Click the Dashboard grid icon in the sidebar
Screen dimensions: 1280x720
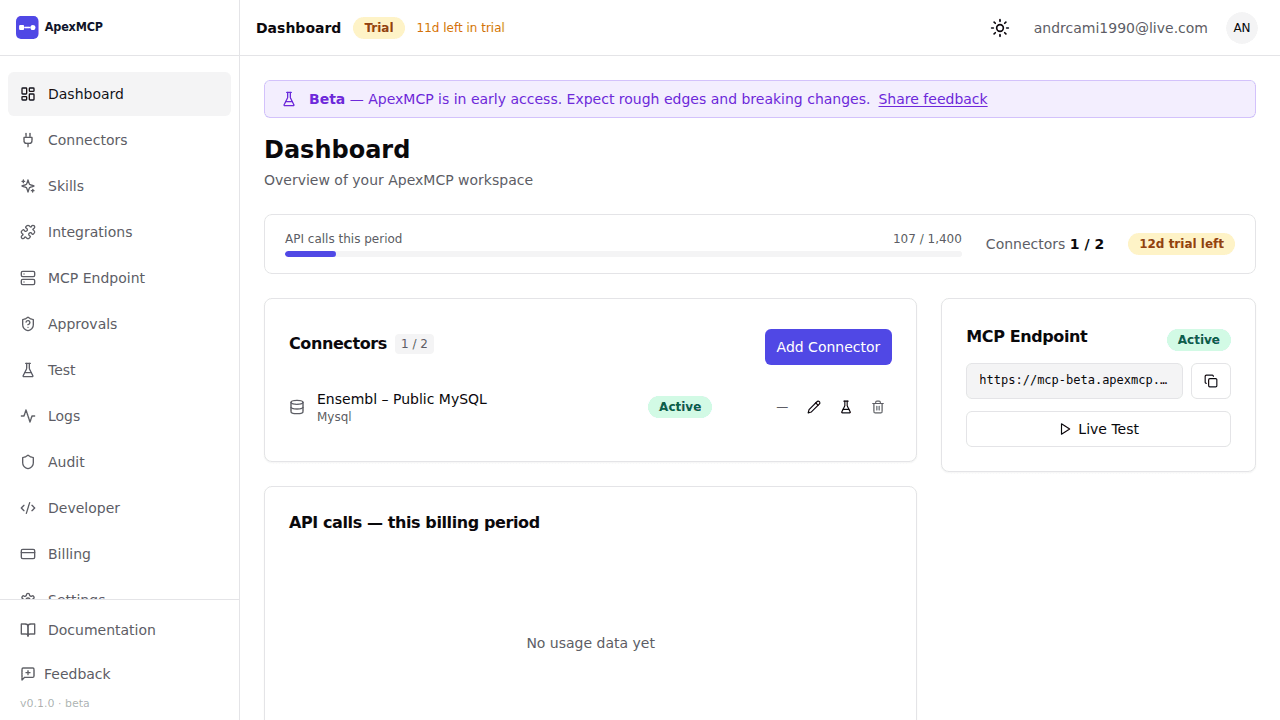[28, 94]
